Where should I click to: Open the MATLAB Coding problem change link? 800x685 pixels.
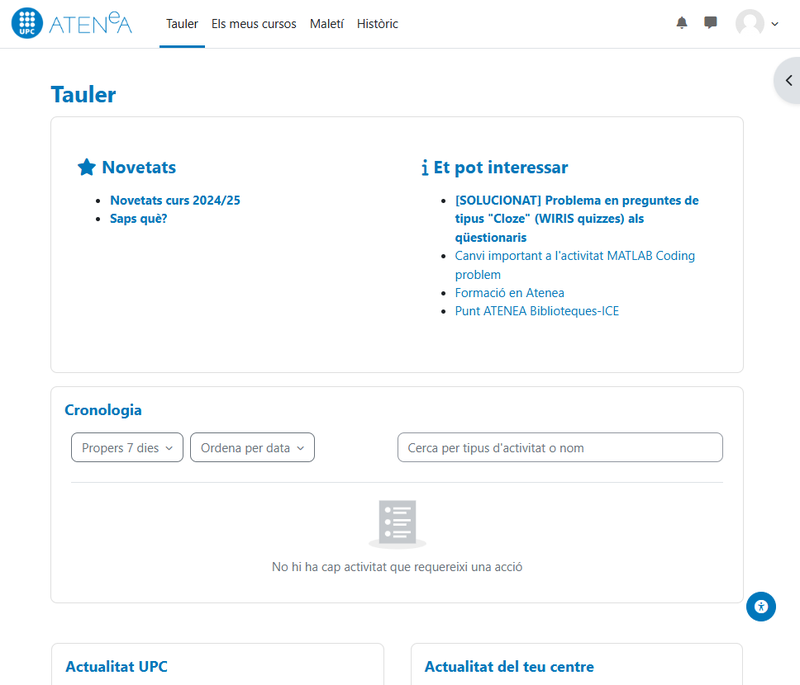[x=574, y=256]
